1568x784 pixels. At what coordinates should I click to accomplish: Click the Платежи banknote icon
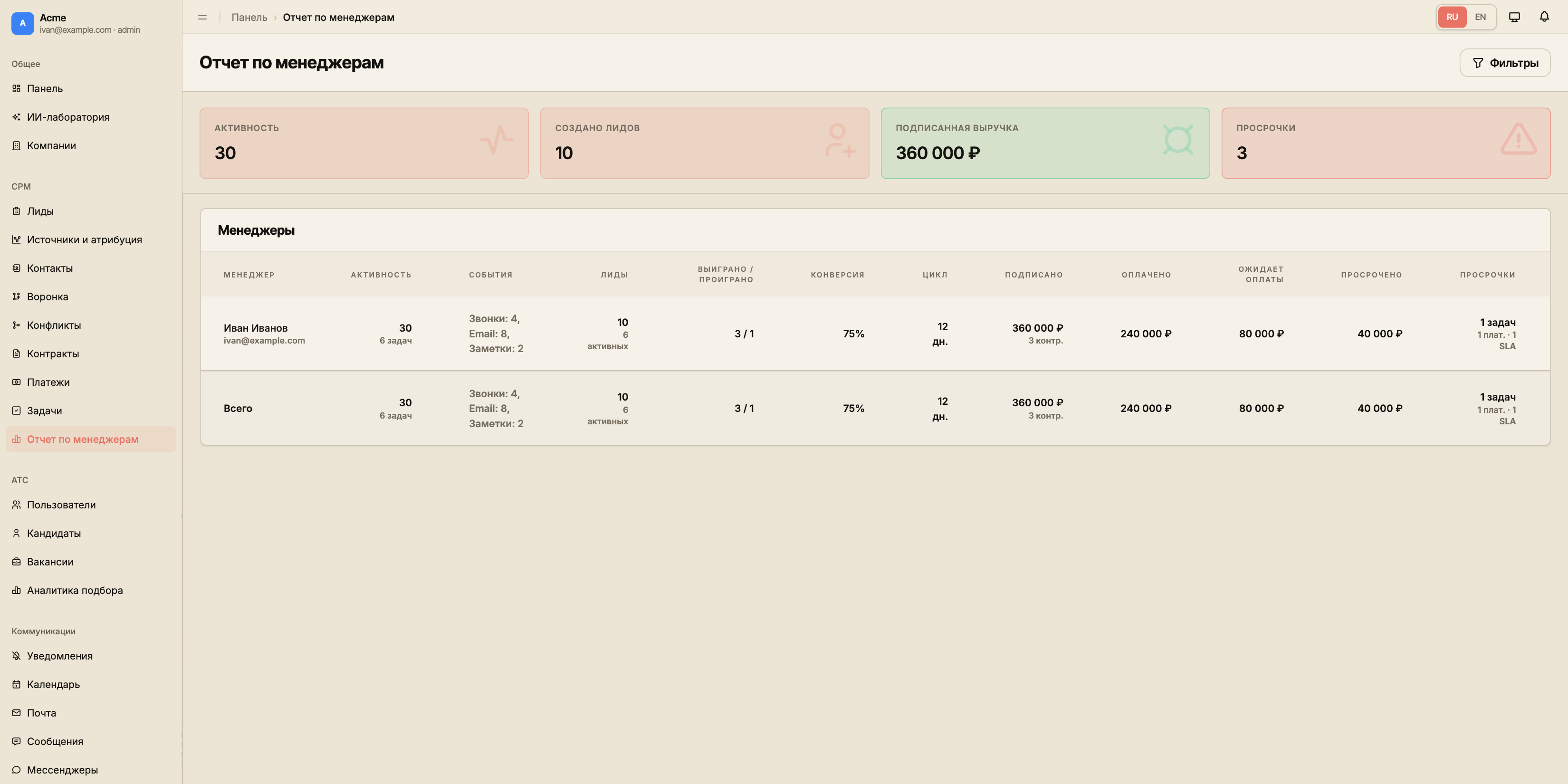tap(17, 382)
